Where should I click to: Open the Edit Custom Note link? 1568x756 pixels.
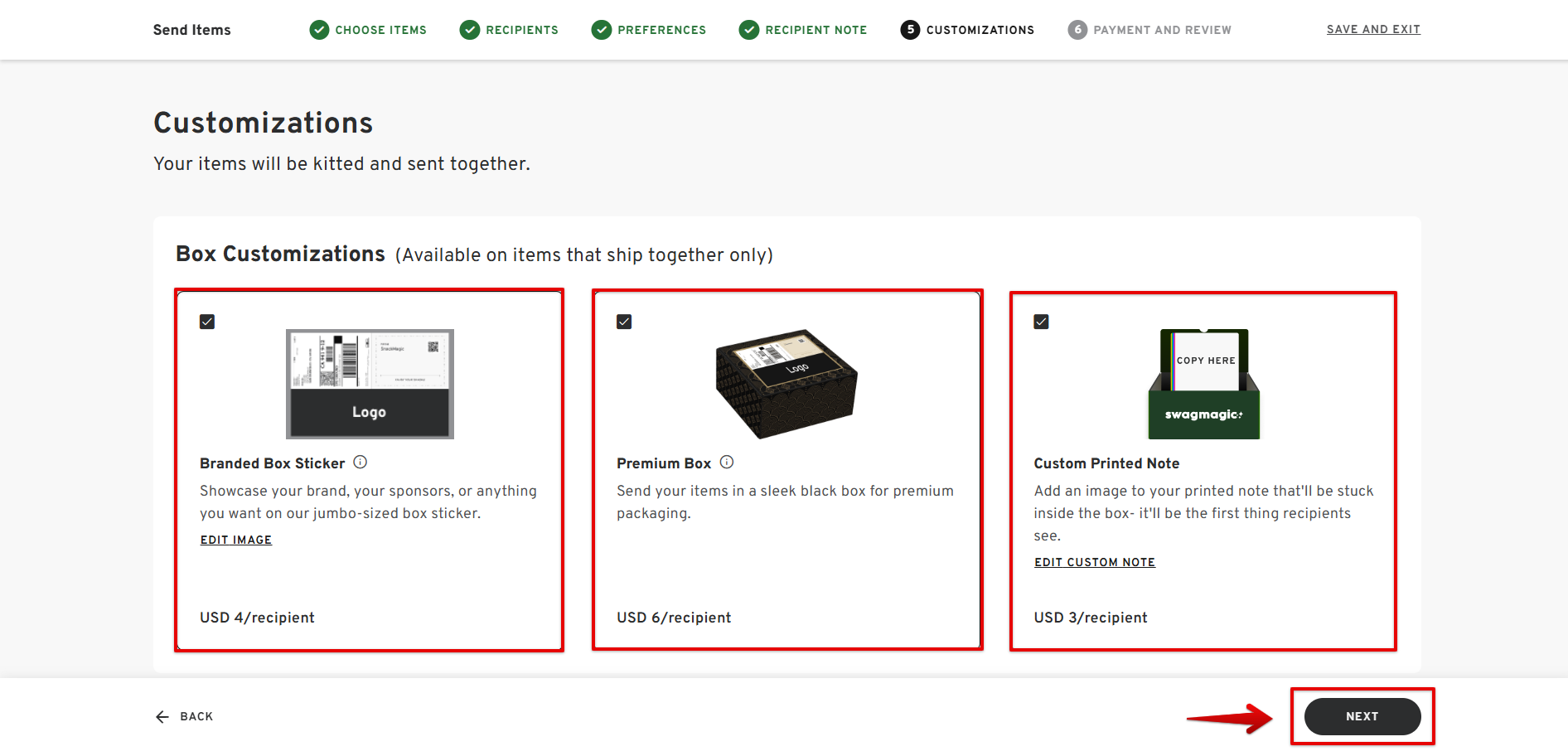pyautogui.click(x=1094, y=562)
